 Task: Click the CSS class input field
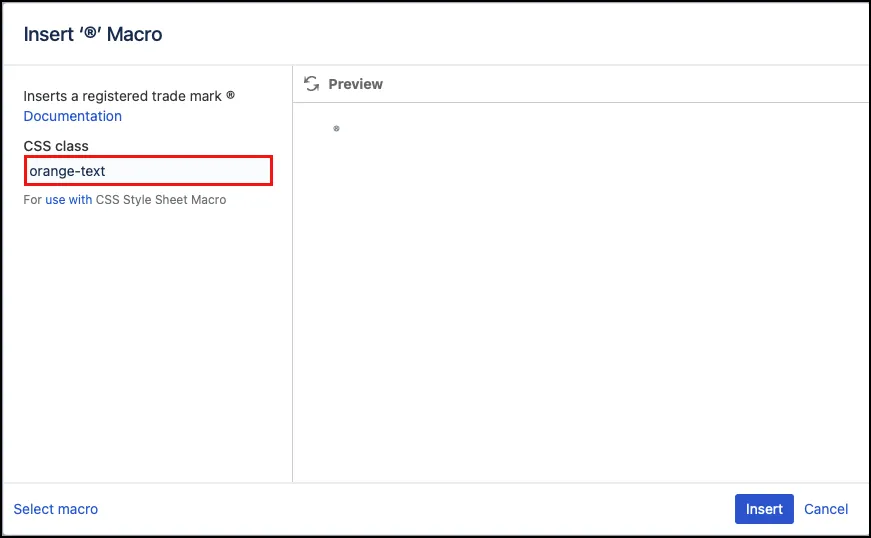tap(148, 171)
